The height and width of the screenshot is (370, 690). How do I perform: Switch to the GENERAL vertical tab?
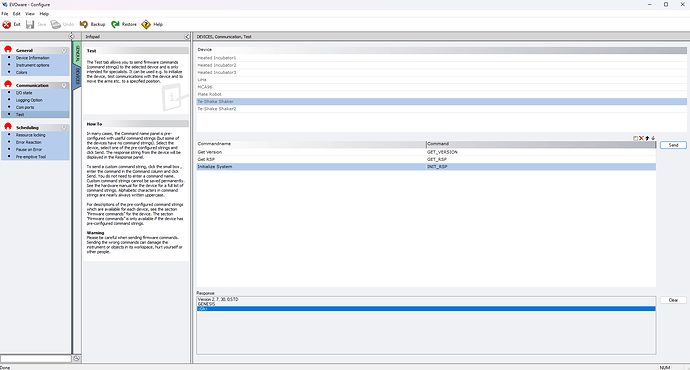coord(77,55)
